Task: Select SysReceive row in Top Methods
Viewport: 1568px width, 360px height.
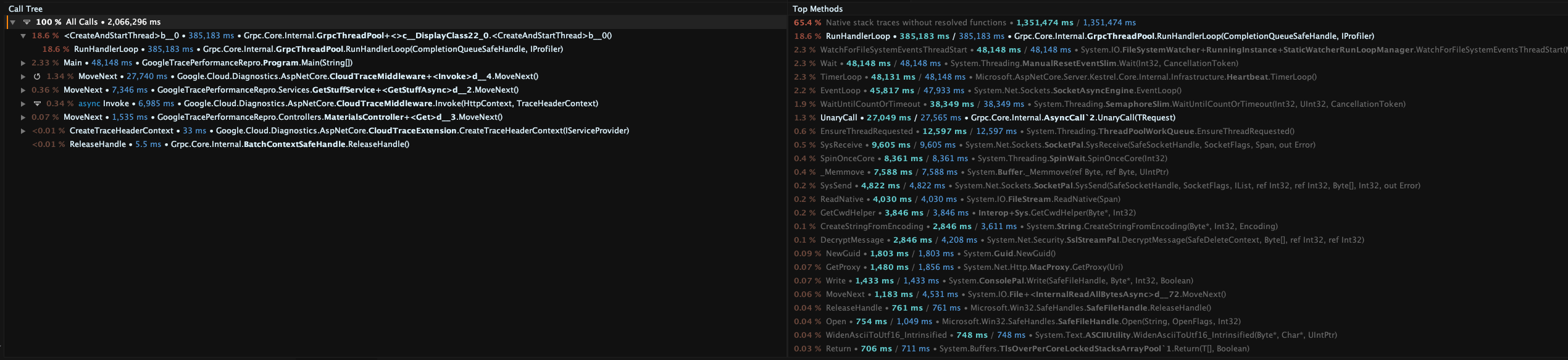Action: [x=1178, y=145]
